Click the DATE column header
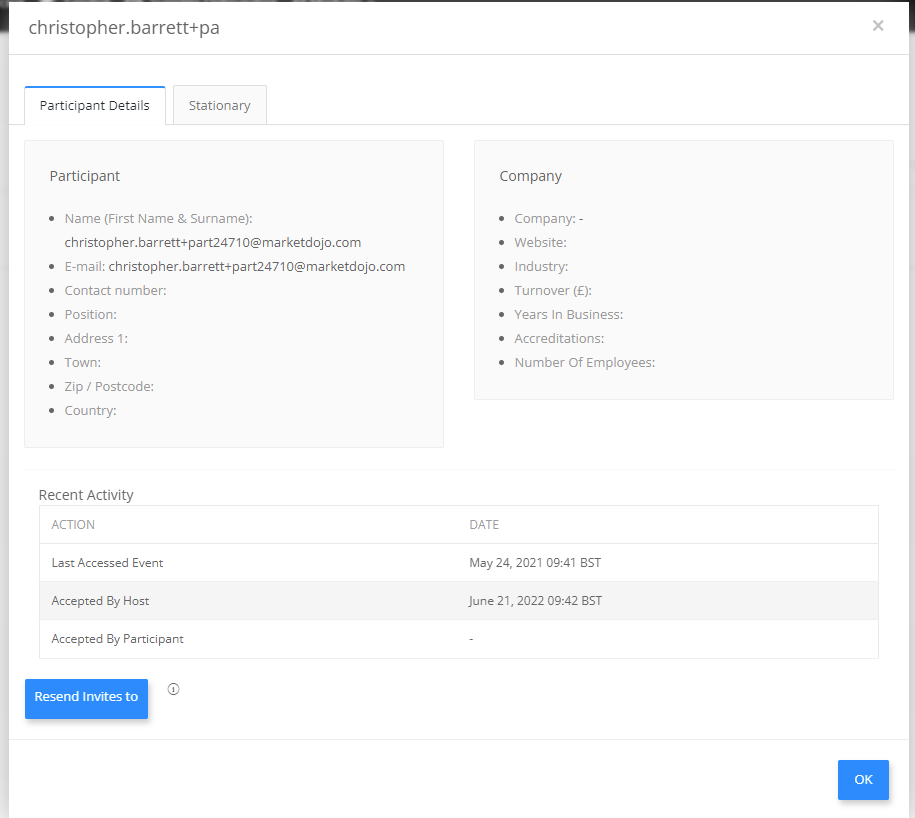Viewport: 915px width, 818px height. (484, 525)
